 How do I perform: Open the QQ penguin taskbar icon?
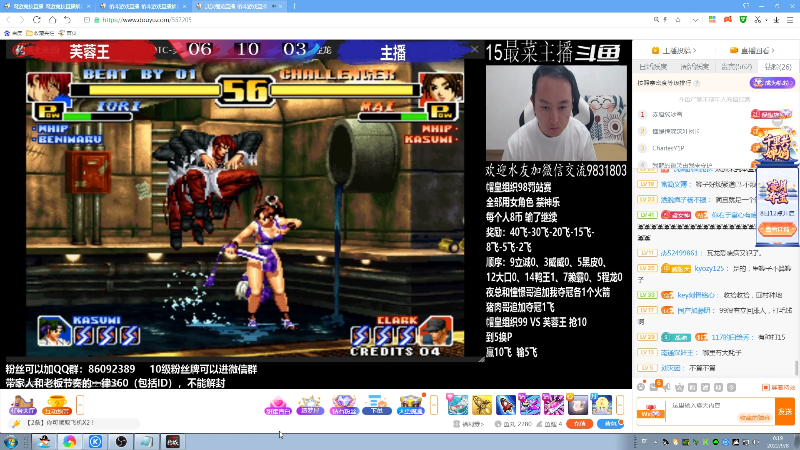[x=44, y=441]
